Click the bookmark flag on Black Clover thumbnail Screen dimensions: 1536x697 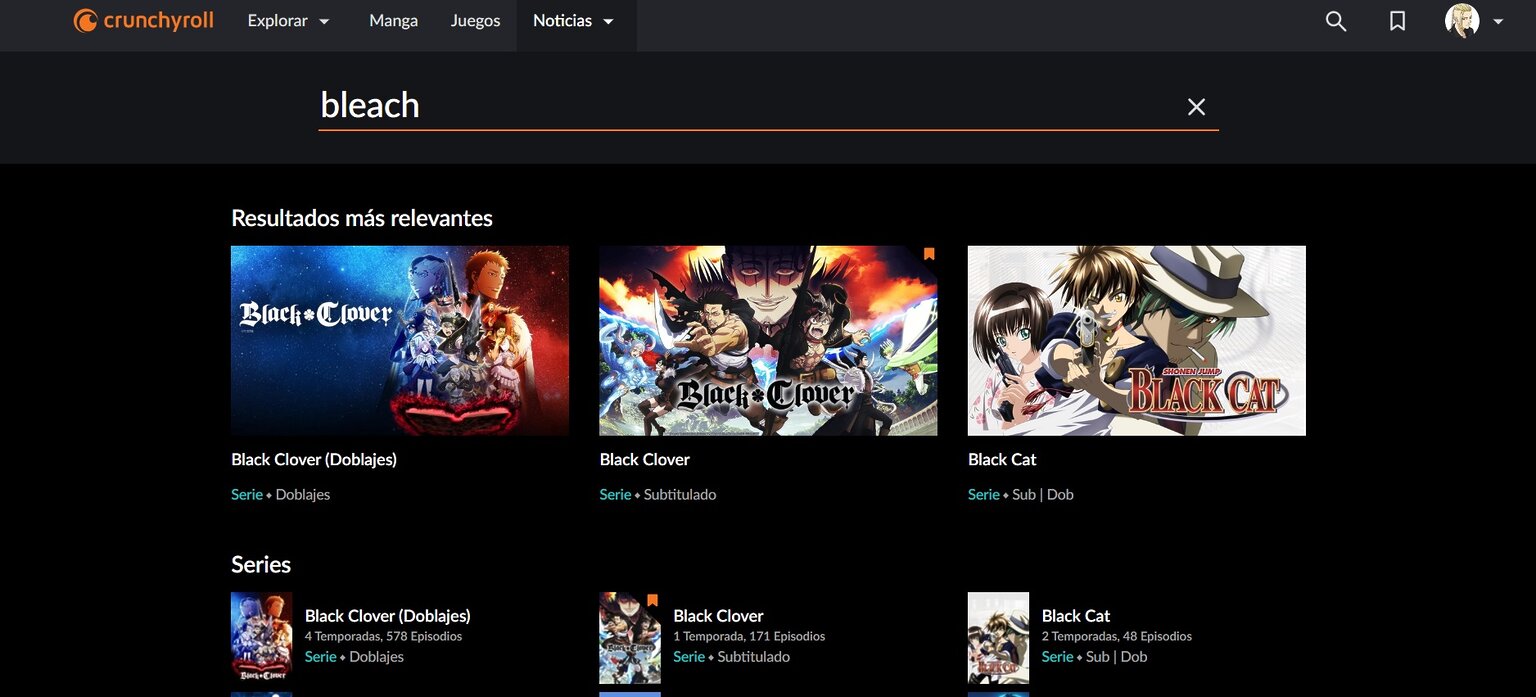click(x=928, y=254)
